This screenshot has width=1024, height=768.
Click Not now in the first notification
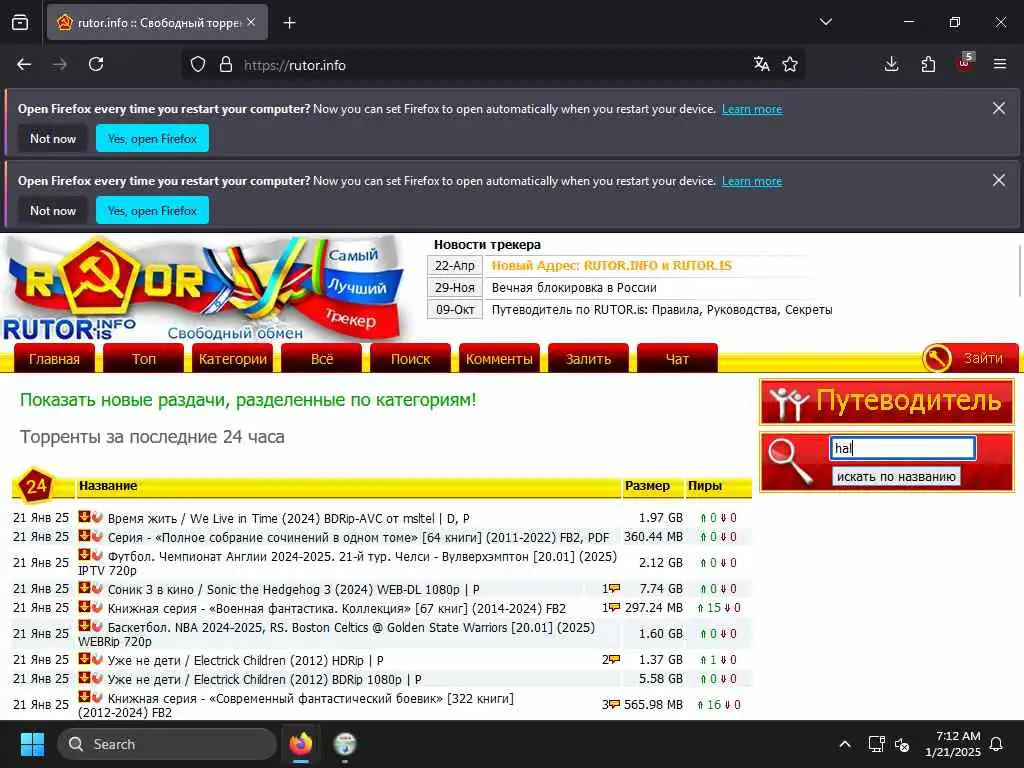[x=53, y=138]
